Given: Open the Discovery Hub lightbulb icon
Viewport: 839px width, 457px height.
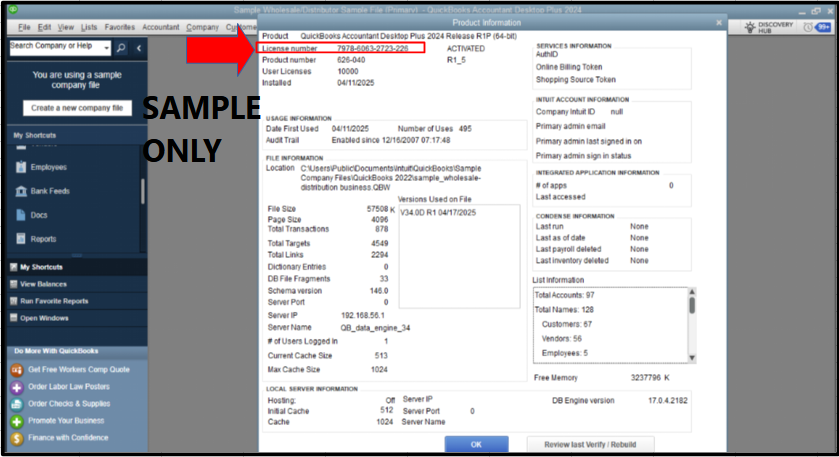Looking at the screenshot, I should (x=750, y=27).
